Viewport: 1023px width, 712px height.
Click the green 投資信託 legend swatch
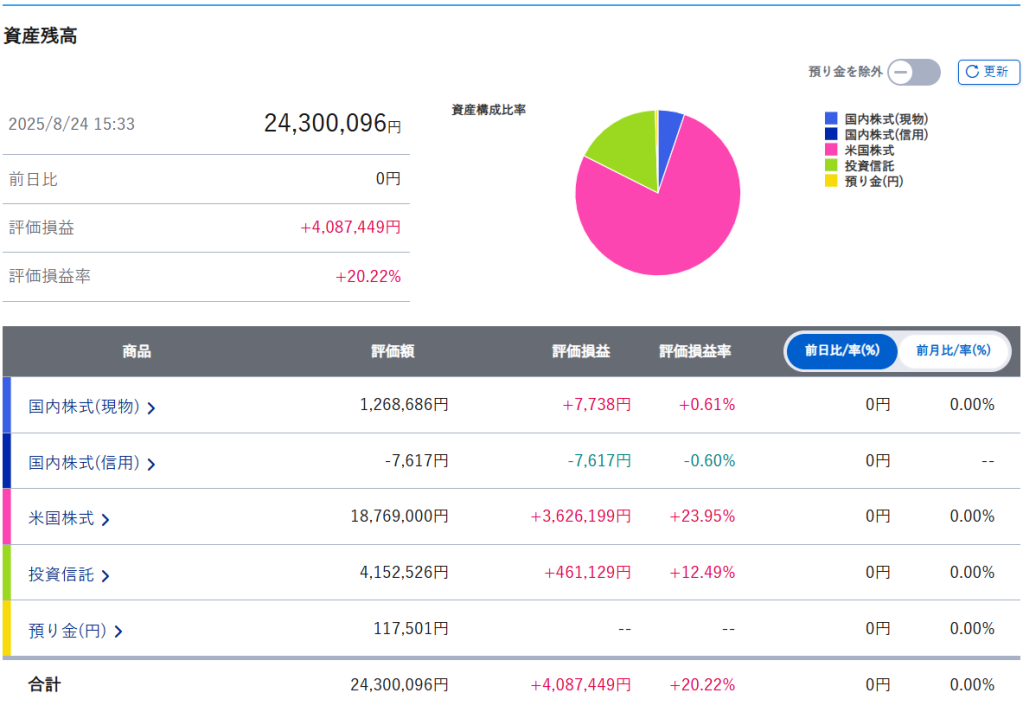pos(831,165)
